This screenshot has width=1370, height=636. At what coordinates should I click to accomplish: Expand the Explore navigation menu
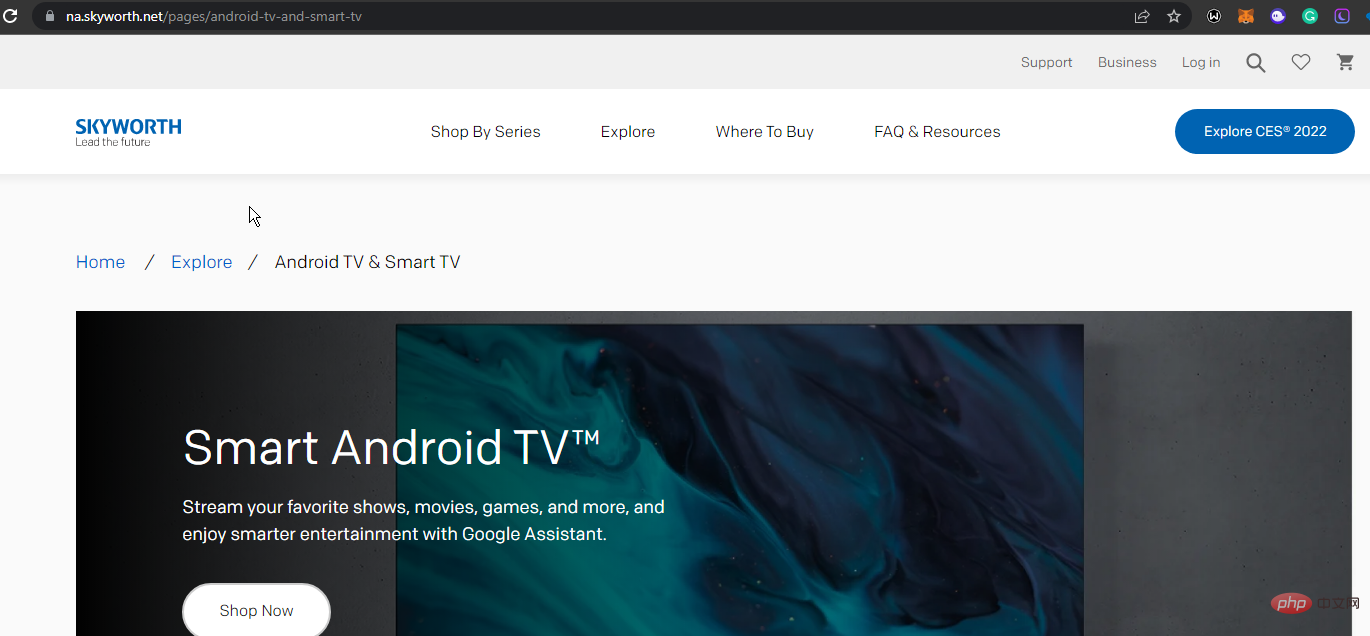[628, 132]
